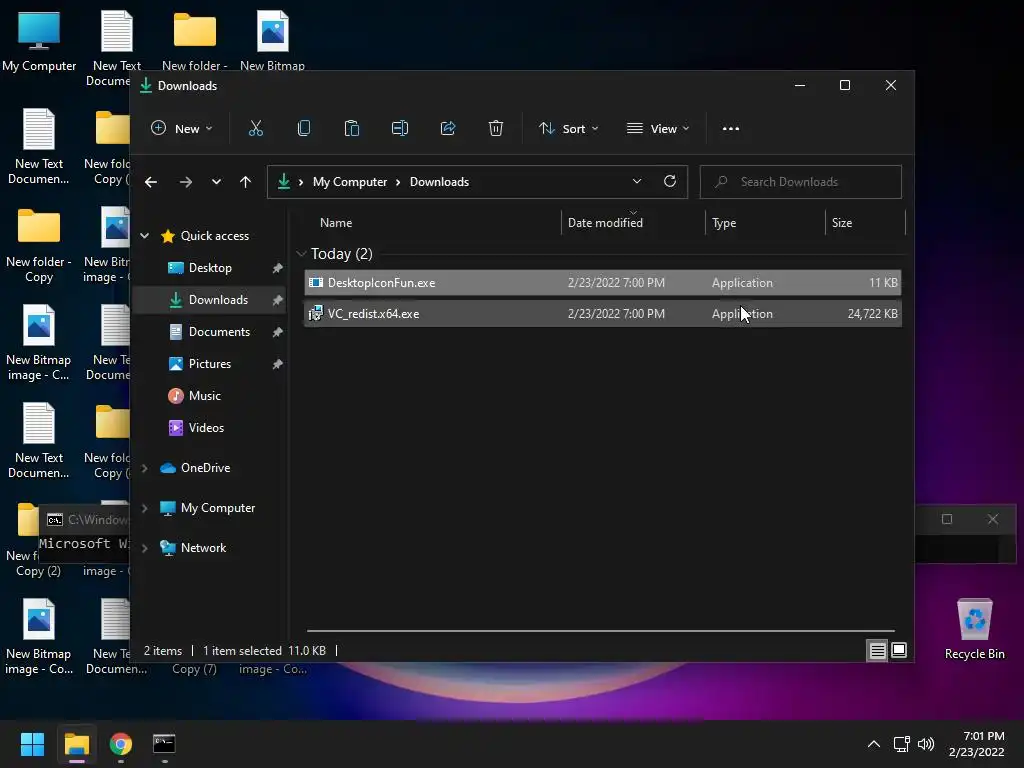Click the Search Downloads field
This screenshot has width=1024, height=768.
click(801, 182)
